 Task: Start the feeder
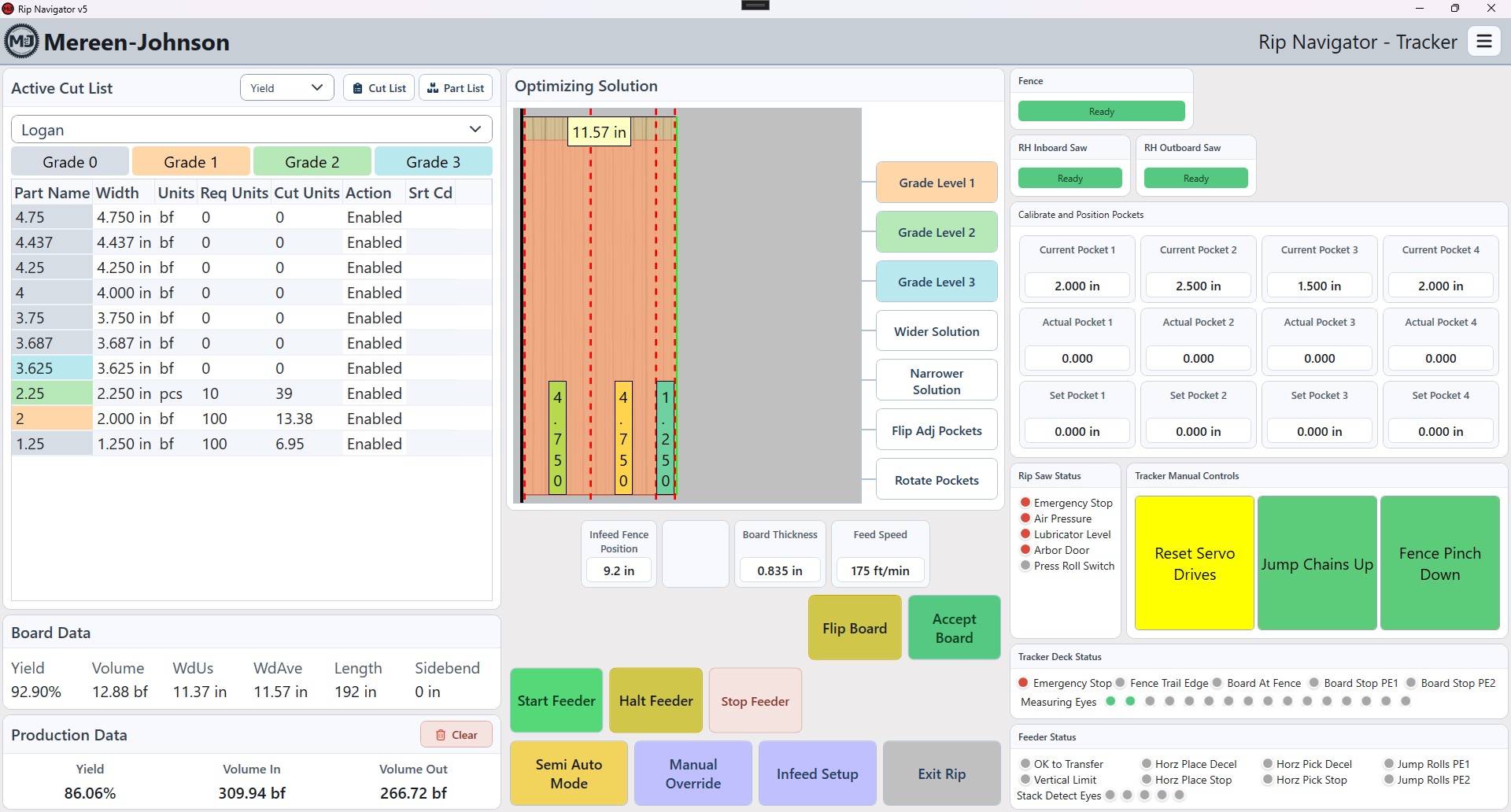(x=556, y=700)
